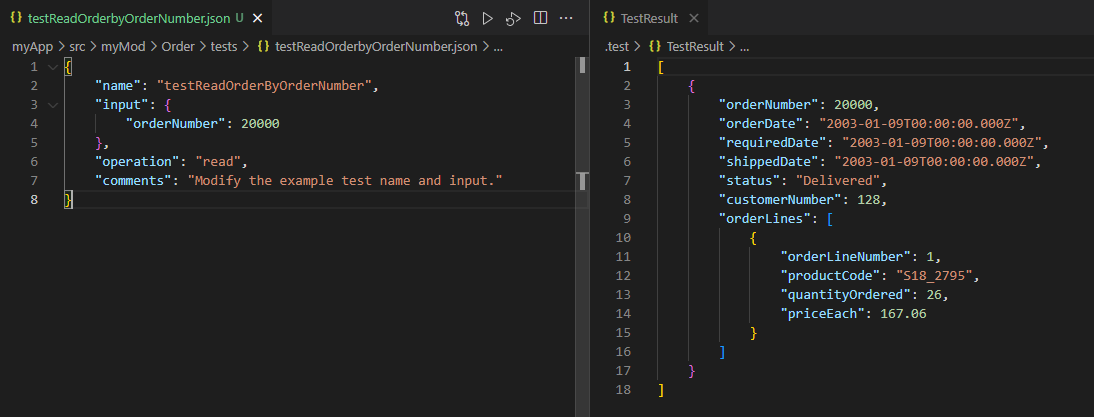Expand the left breadcrumb trailing ellipsis
This screenshot has height=417, width=1094.
click(497, 47)
